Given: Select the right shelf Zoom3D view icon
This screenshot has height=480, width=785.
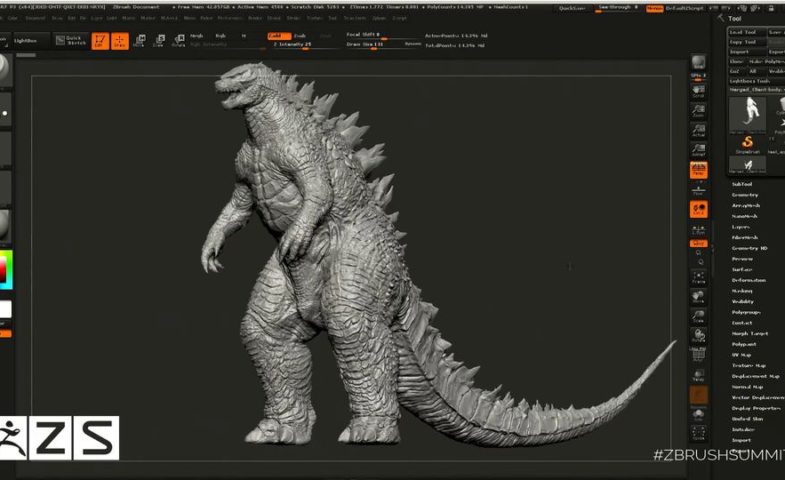Looking at the screenshot, I should 698,316.
